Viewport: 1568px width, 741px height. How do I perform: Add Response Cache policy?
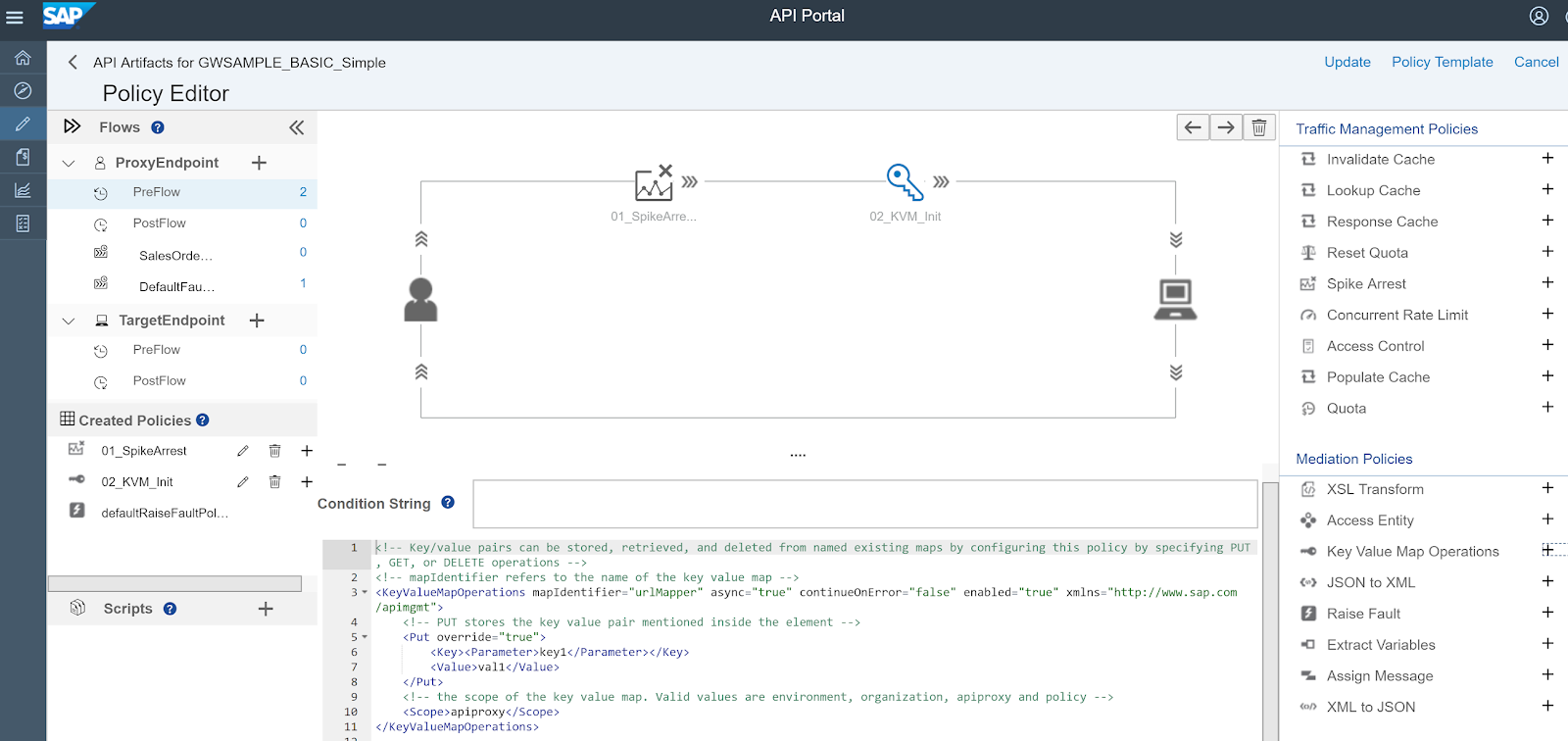tap(1547, 221)
